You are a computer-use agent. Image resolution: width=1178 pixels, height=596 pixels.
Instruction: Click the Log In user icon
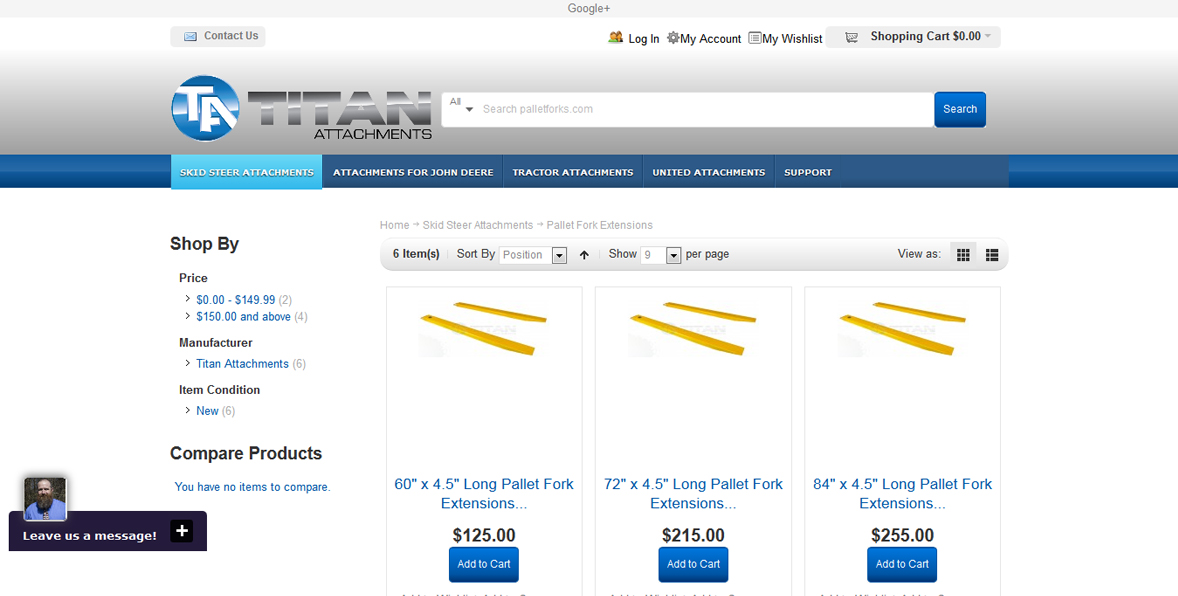(616, 38)
